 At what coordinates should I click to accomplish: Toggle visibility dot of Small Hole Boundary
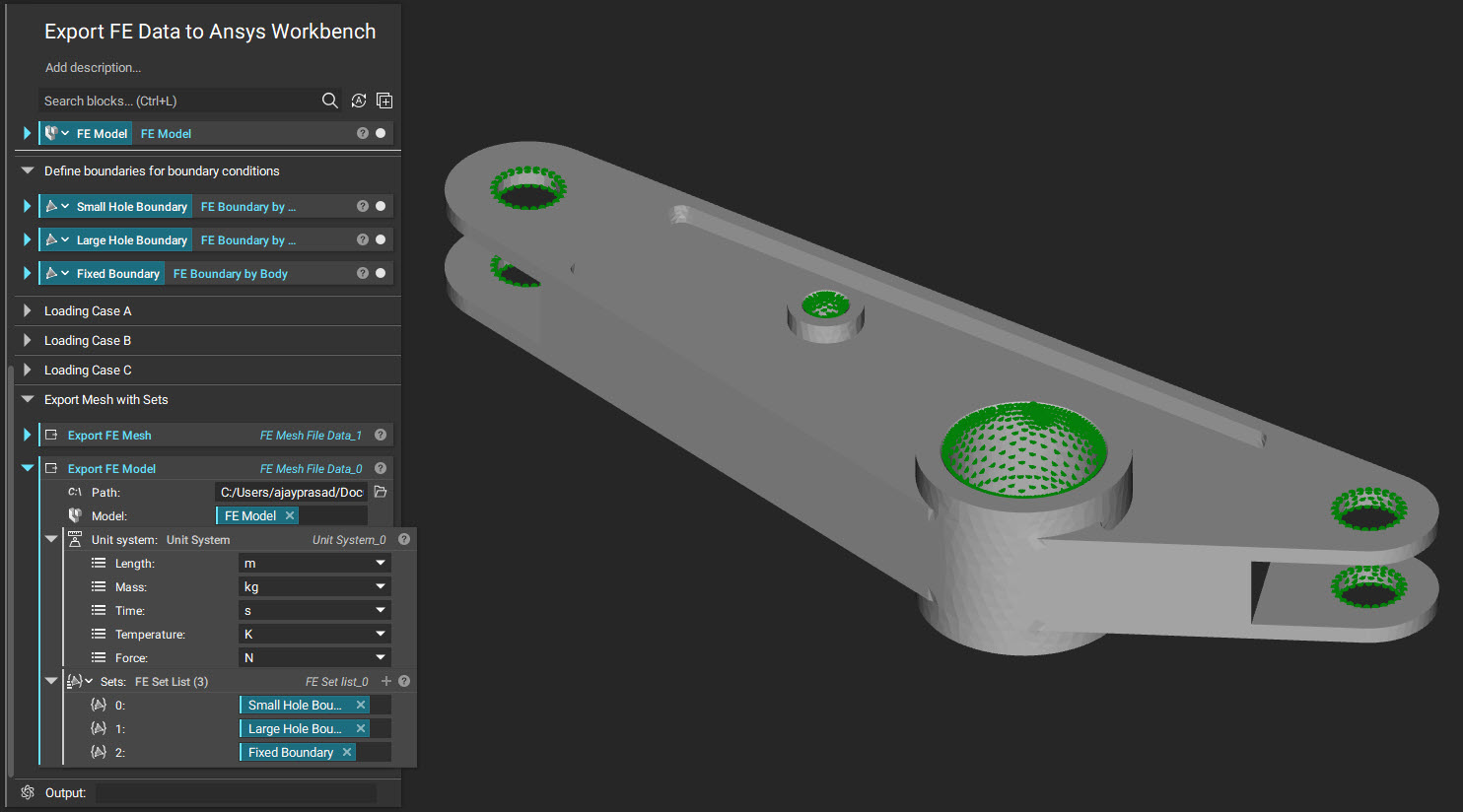381,206
